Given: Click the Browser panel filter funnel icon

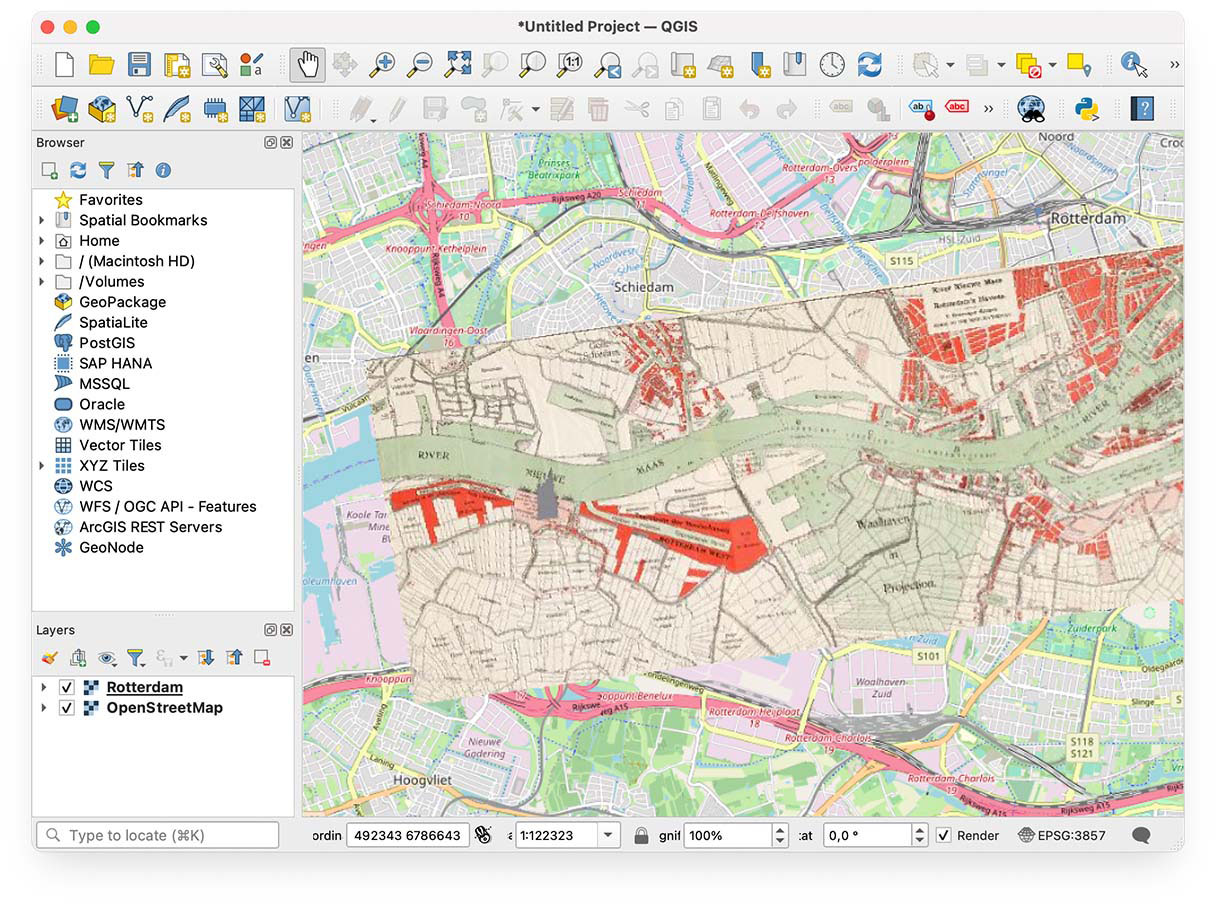Looking at the screenshot, I should coord(106,171).
